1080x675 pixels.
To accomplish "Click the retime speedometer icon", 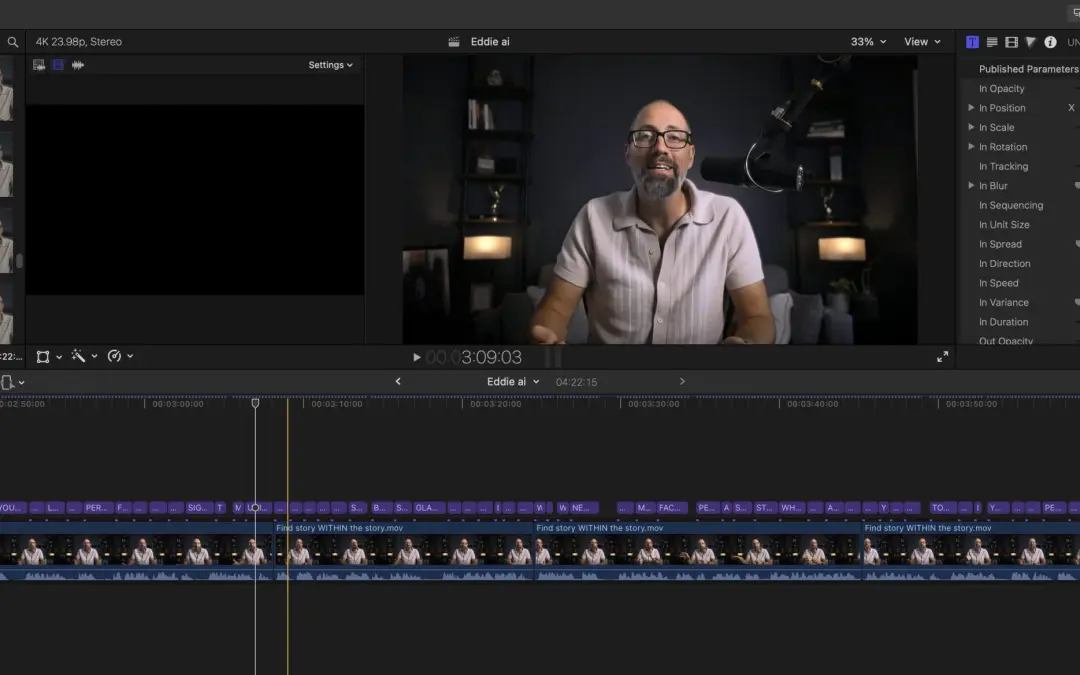I will (114, 356).
